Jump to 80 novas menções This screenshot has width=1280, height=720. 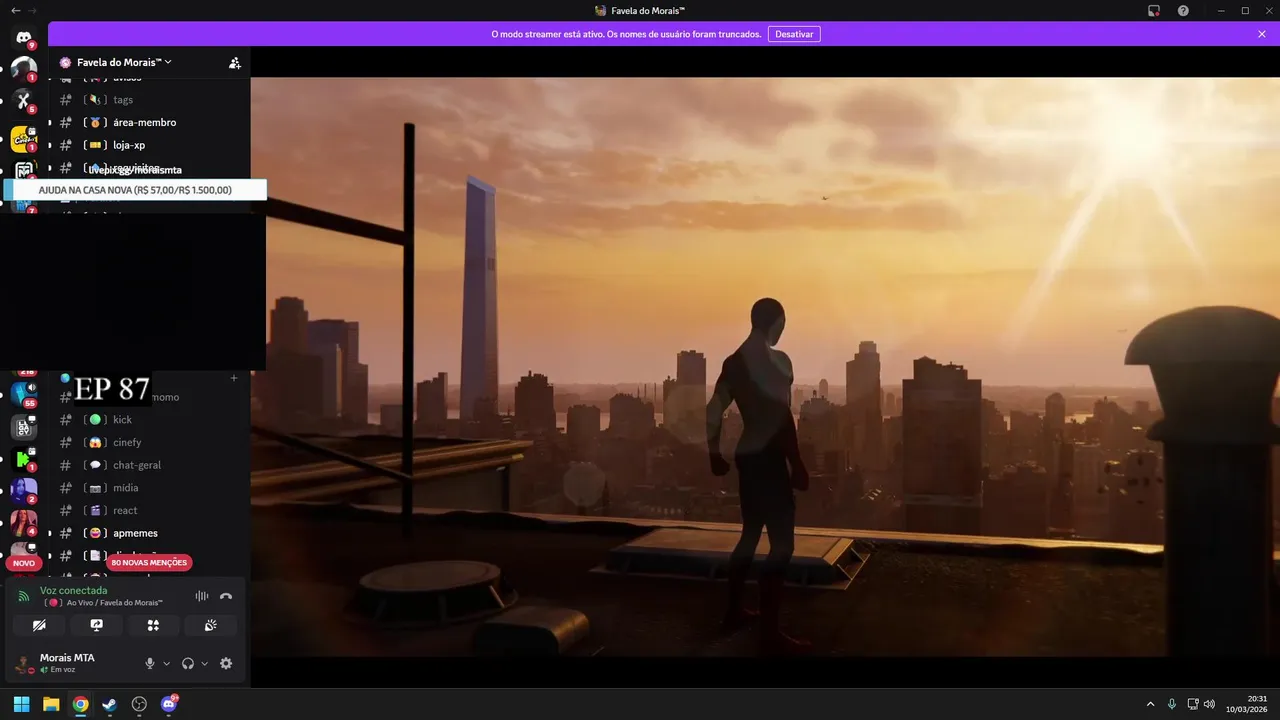click(x=149, y=562)
